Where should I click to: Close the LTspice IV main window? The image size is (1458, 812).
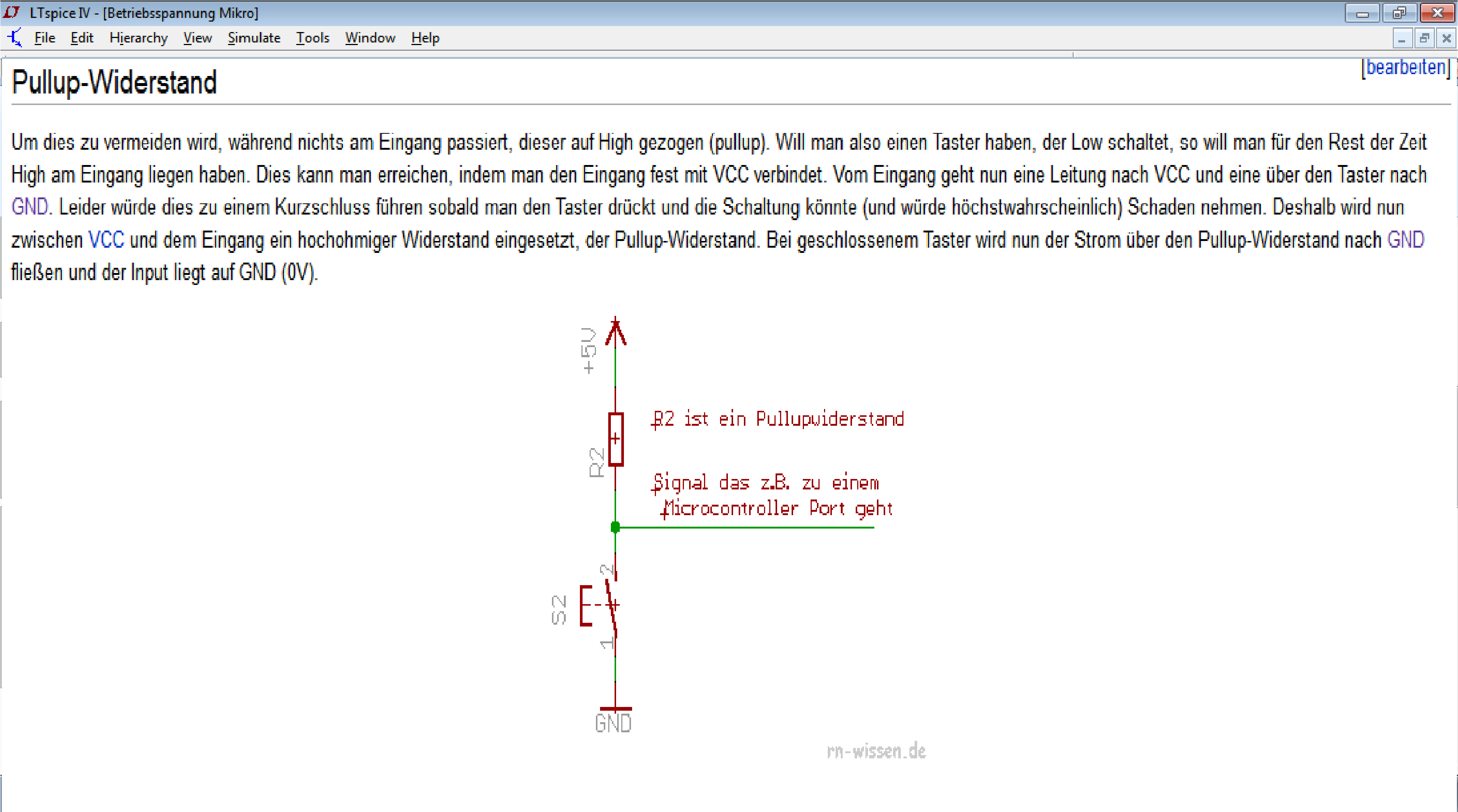pos(1438,12)
